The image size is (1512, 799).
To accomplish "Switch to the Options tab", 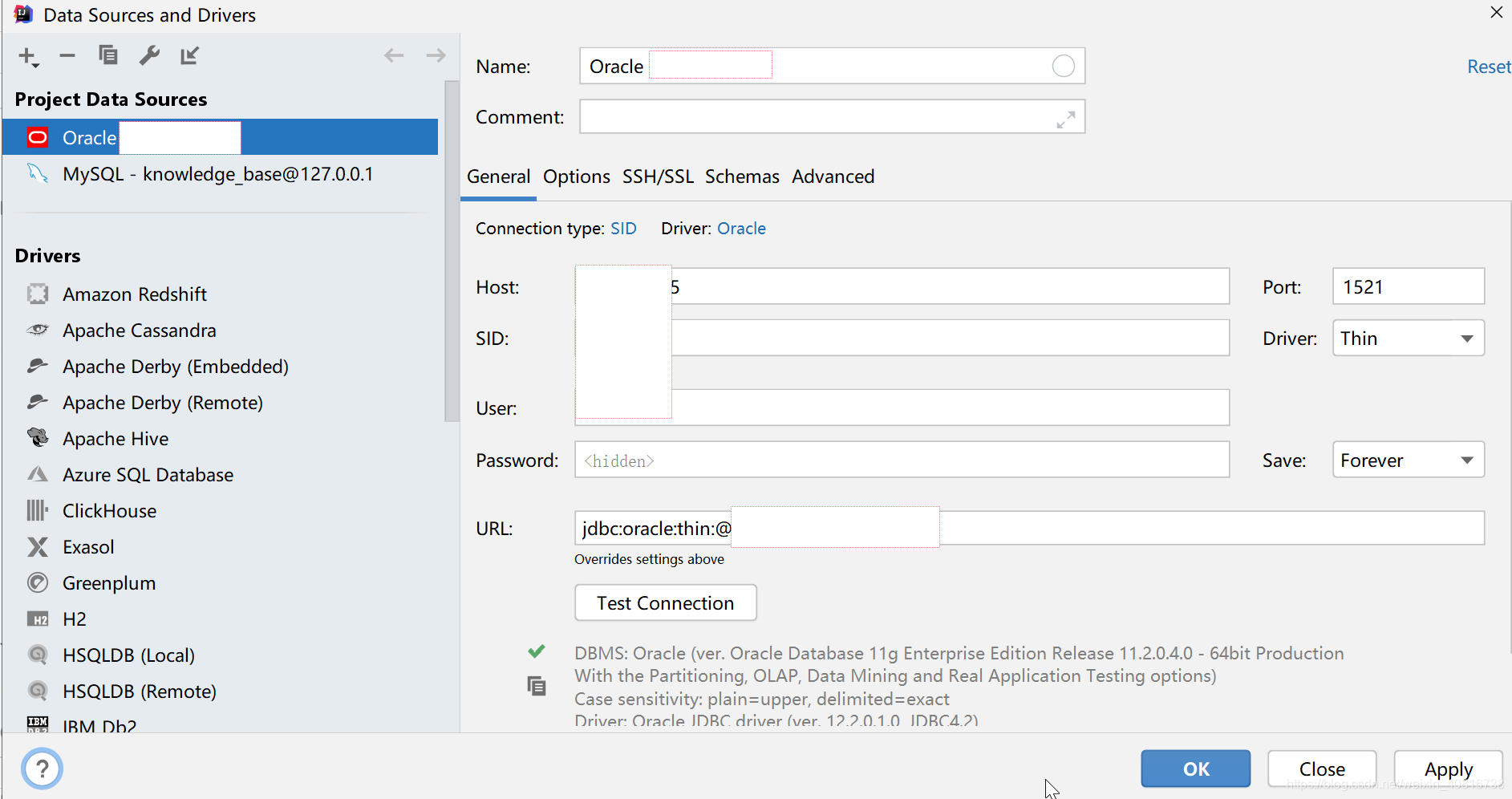I will [x=577, y=176].
